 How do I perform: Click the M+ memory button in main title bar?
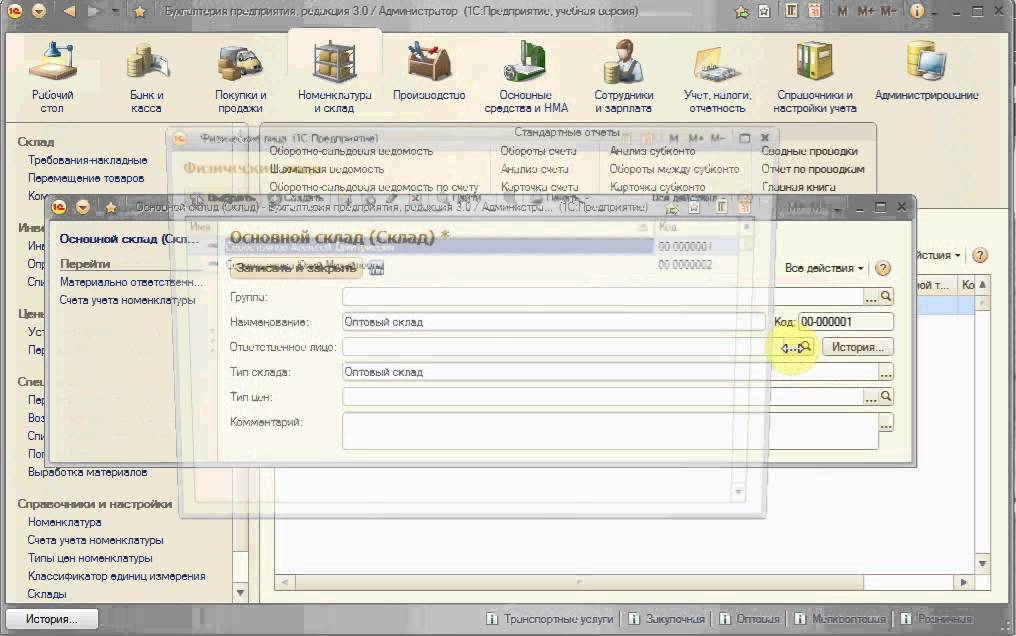(866, 11)
